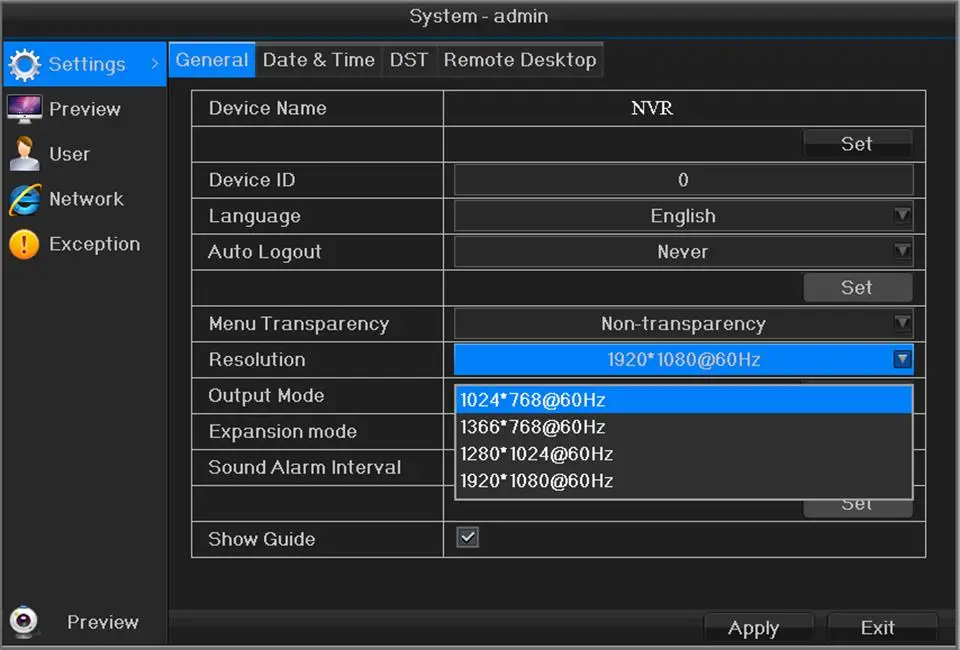Go to the Network section
Viewport: 960px width, 650px height.
[86, 199]
